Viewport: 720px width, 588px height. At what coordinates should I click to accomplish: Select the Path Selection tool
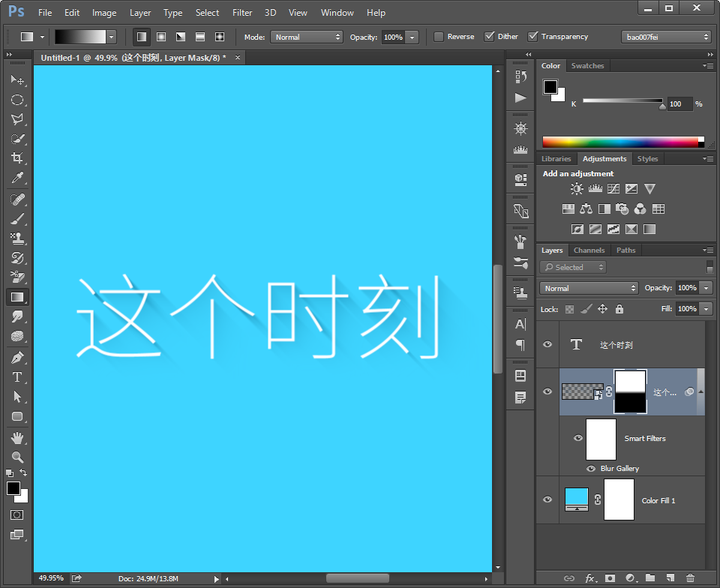point(17,397)
